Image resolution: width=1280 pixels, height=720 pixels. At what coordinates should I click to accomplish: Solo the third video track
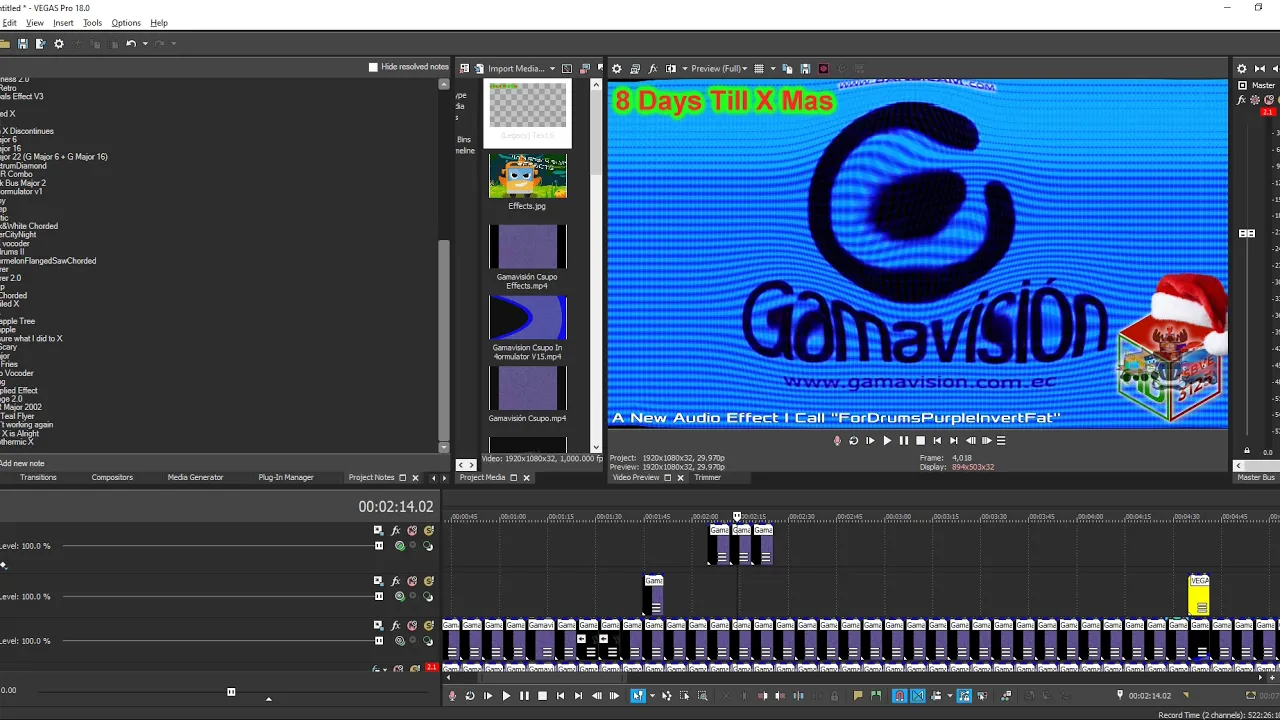tap(429, 625)
